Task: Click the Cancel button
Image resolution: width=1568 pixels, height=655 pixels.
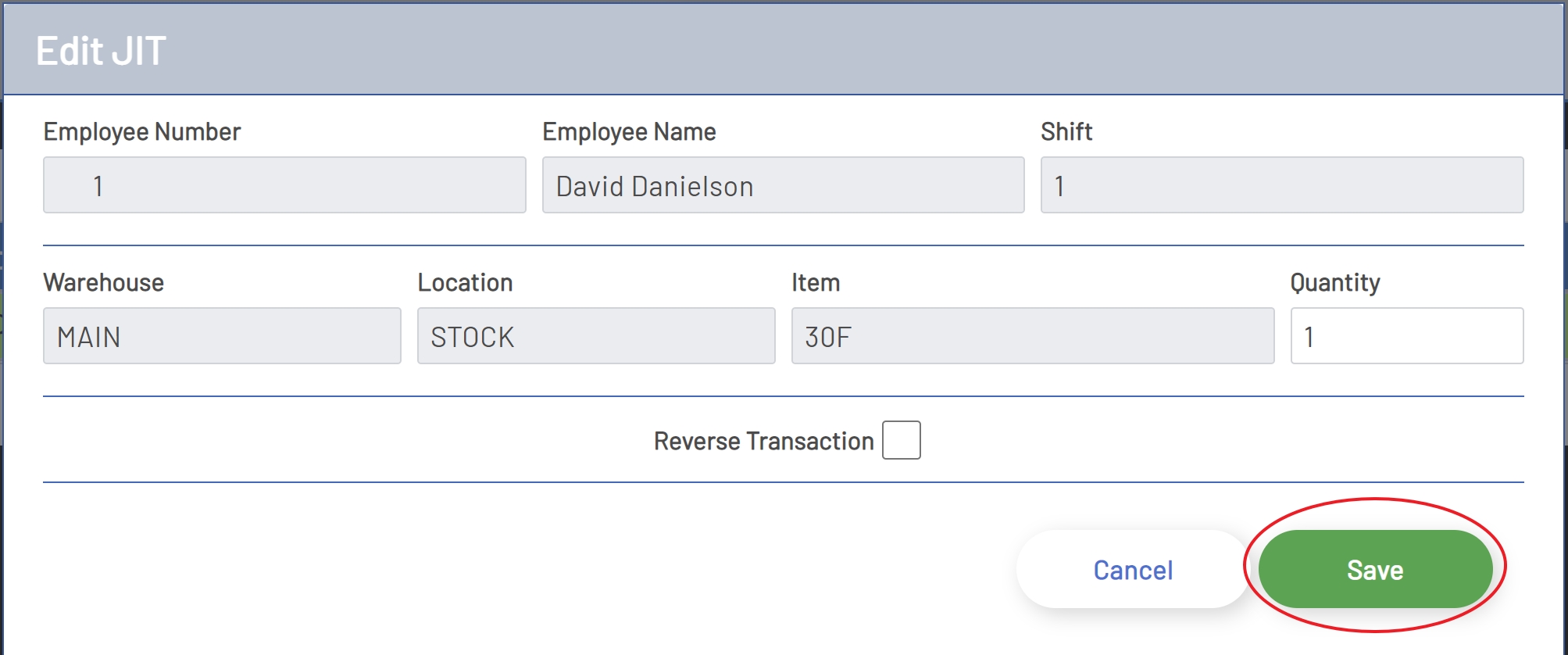Action: coord(1132,569)
